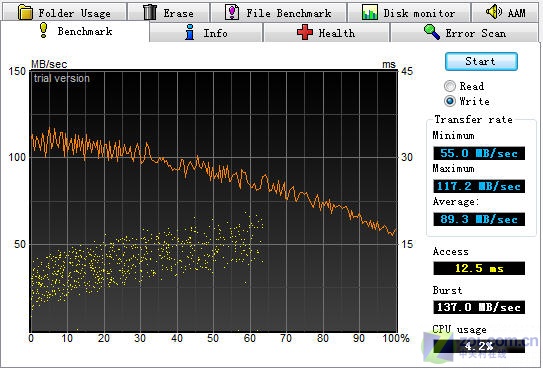Click the CPU usage value 4.2%
543x369 pixels.
[479, 346]
